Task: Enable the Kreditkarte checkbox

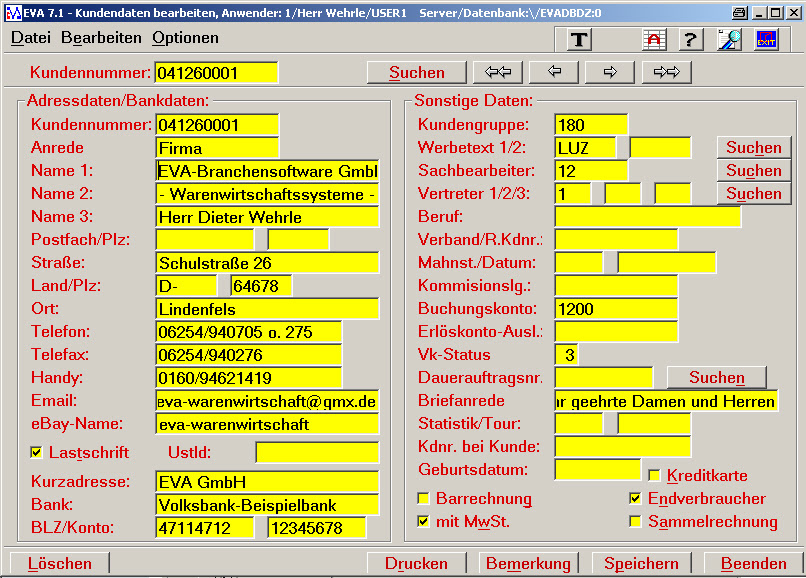Action: tap(654, 475)
